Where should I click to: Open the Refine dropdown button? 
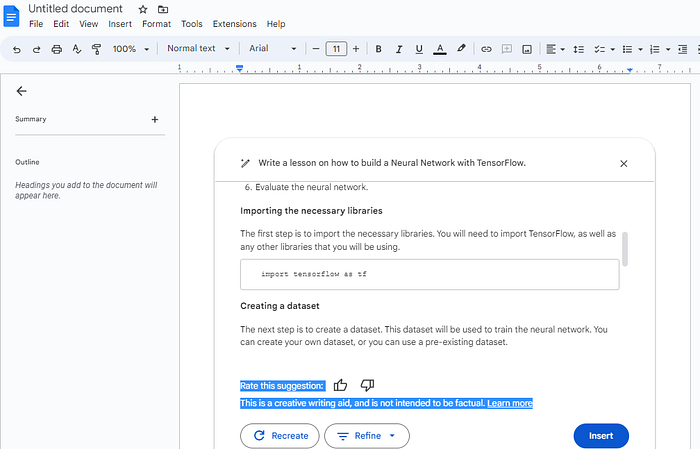pyautogui.click(x=367, y=436)
